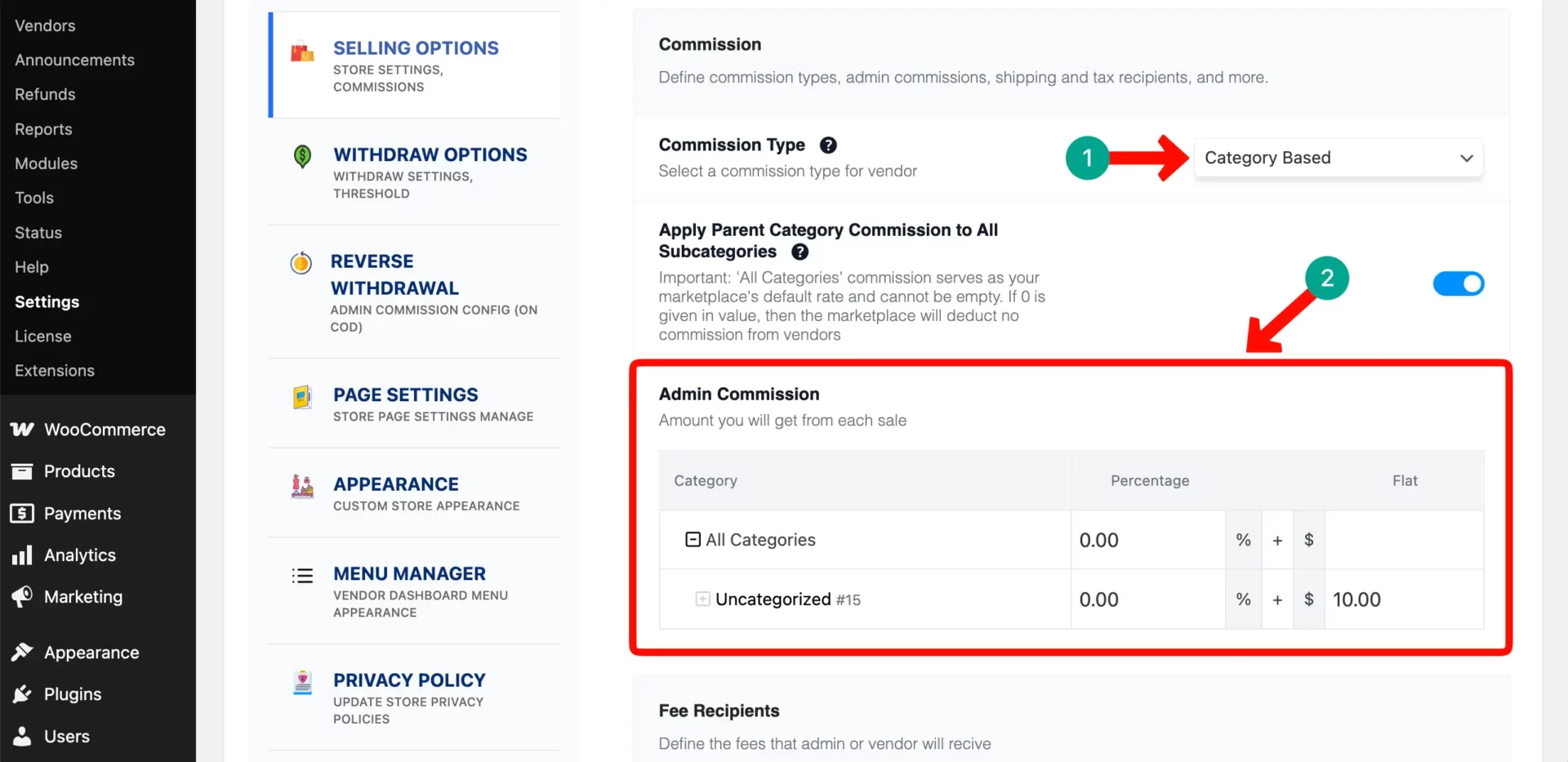Open Extensions submenu item
Image resolution: width=1568 pixels, height=762 pixels.
pyautogui.click(x=55, y=371)
